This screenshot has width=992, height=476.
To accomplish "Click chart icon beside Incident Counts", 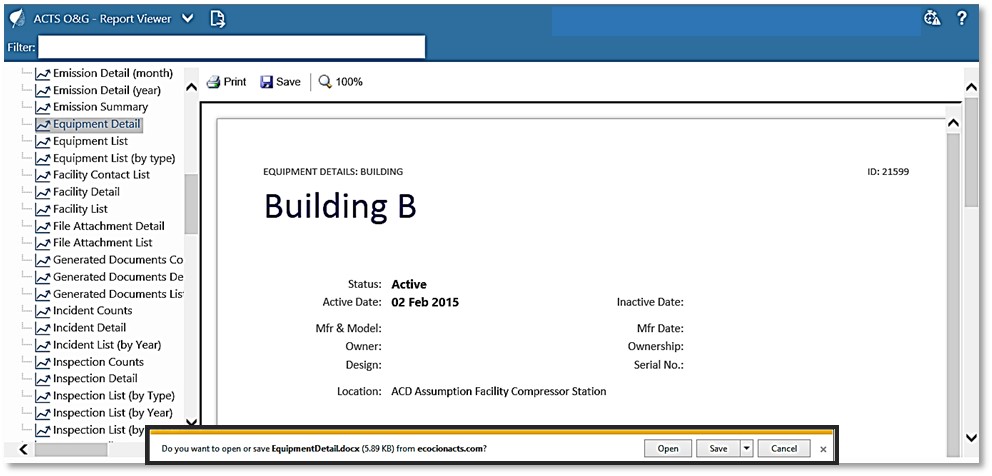I will coord(42,311).
